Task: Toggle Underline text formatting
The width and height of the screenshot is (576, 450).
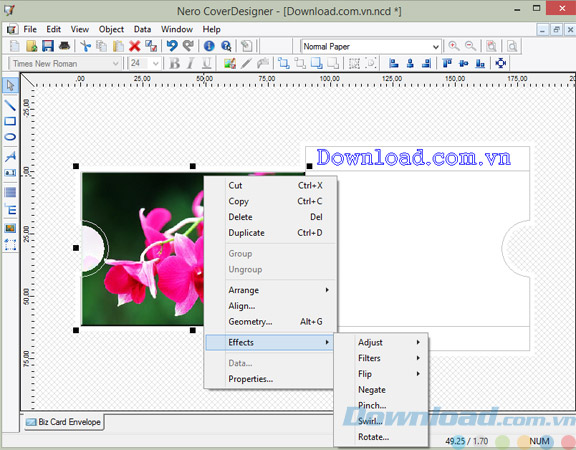Action: pos(207,64)
